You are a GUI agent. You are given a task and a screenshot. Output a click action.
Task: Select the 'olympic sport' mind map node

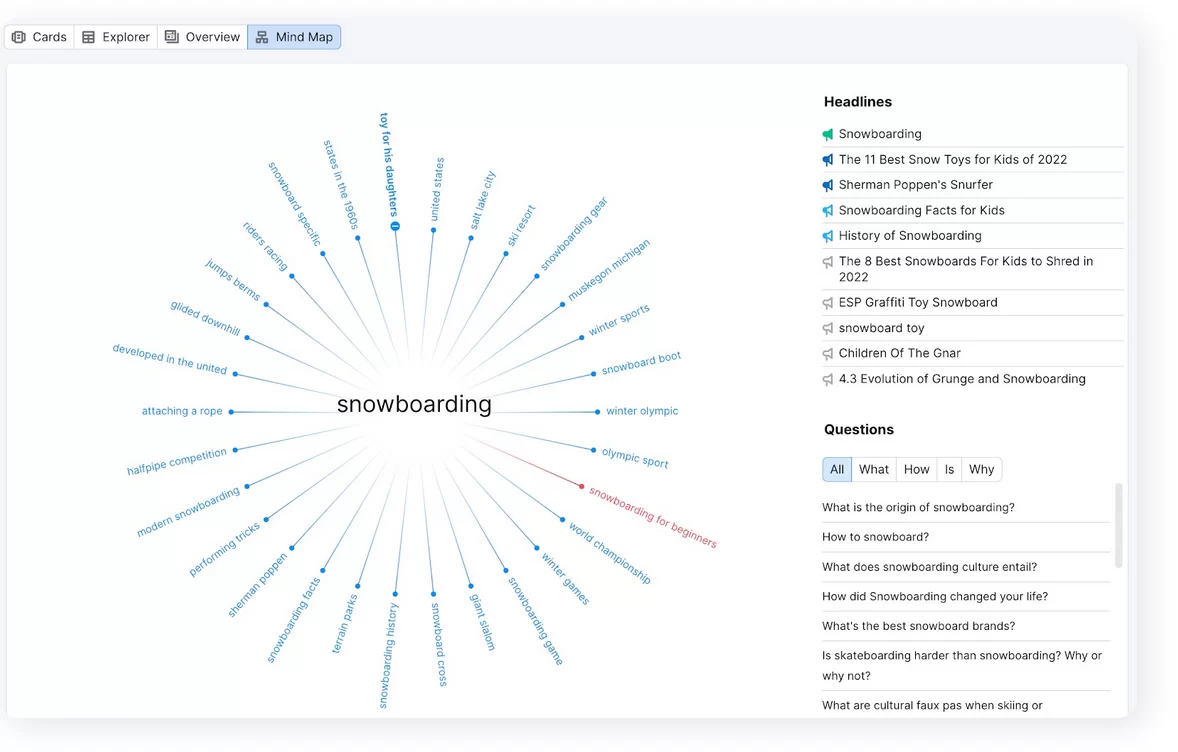pos(635,458)
